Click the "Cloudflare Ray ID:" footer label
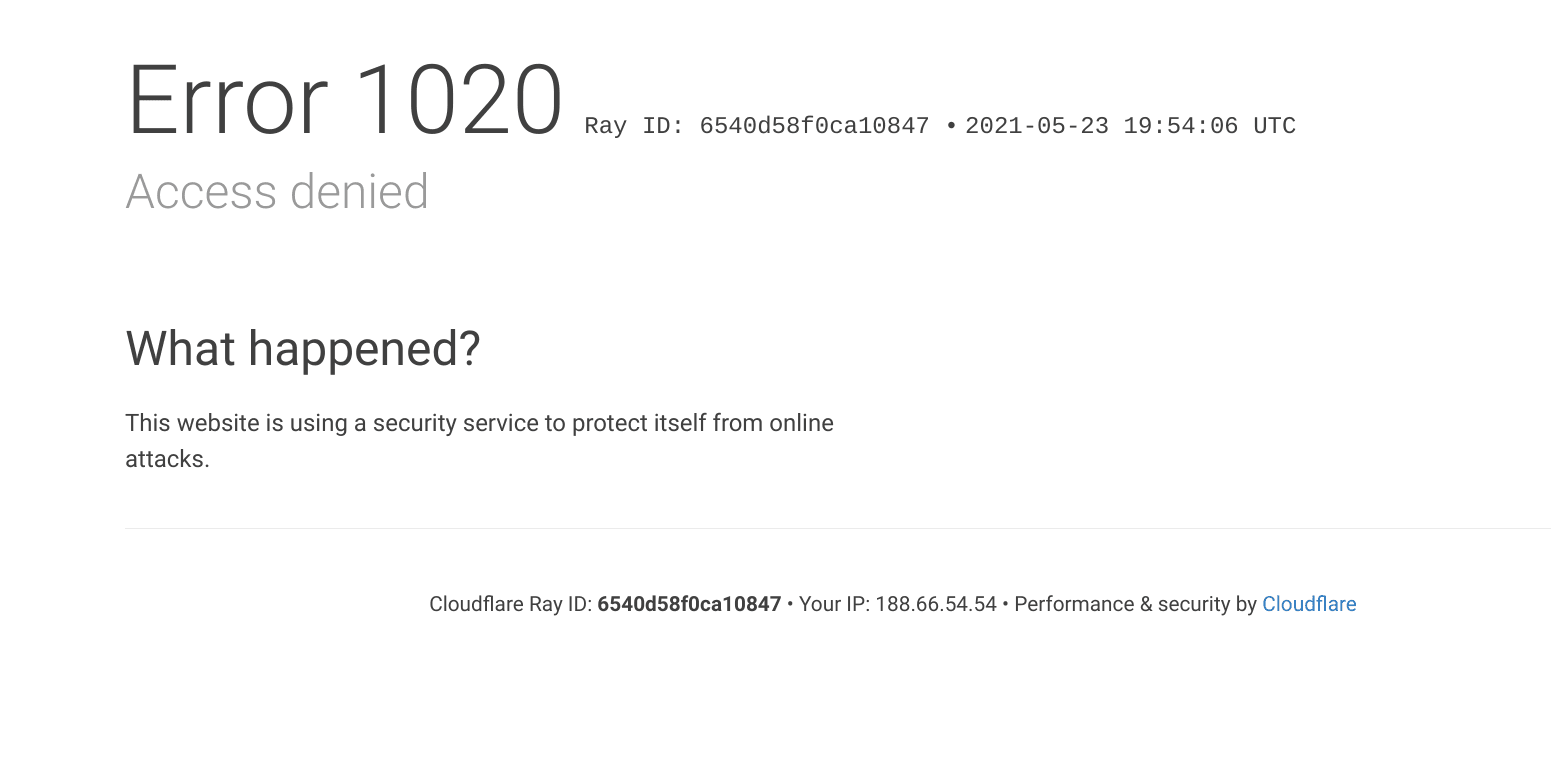The image size is (1551, 779). (511, 604)
